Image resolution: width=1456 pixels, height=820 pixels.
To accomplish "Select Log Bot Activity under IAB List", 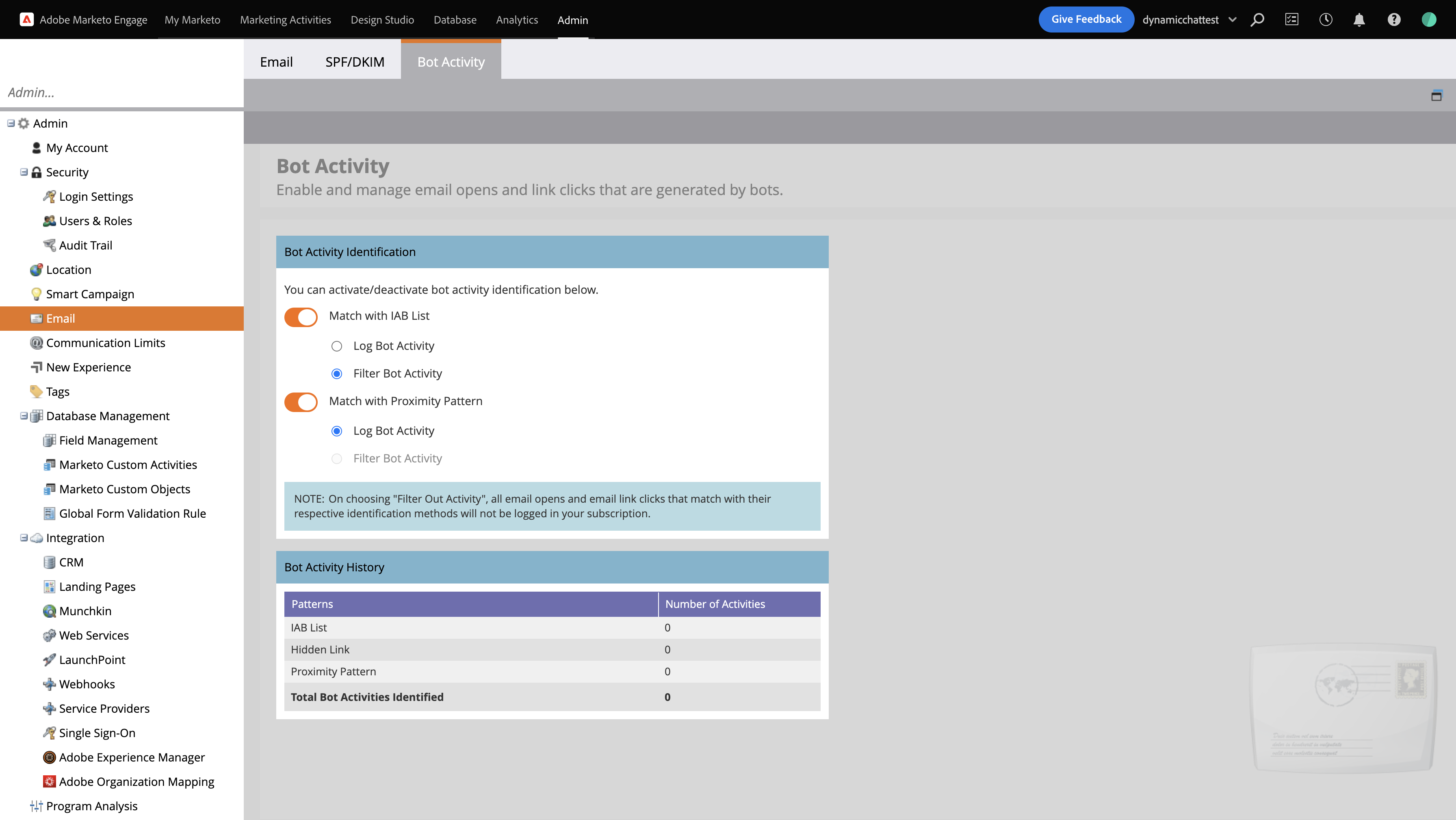I will point(336,346).
